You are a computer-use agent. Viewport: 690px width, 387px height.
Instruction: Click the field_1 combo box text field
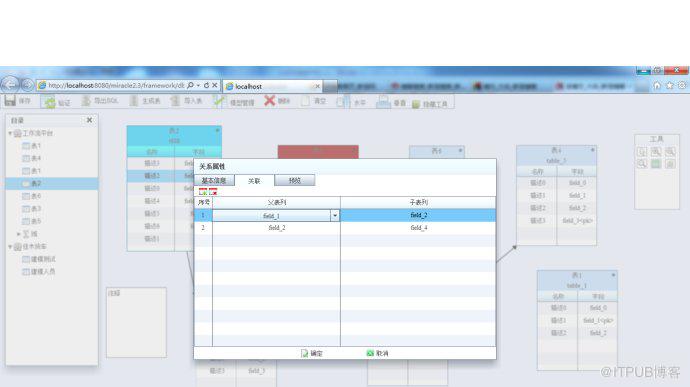pos(272,215)
